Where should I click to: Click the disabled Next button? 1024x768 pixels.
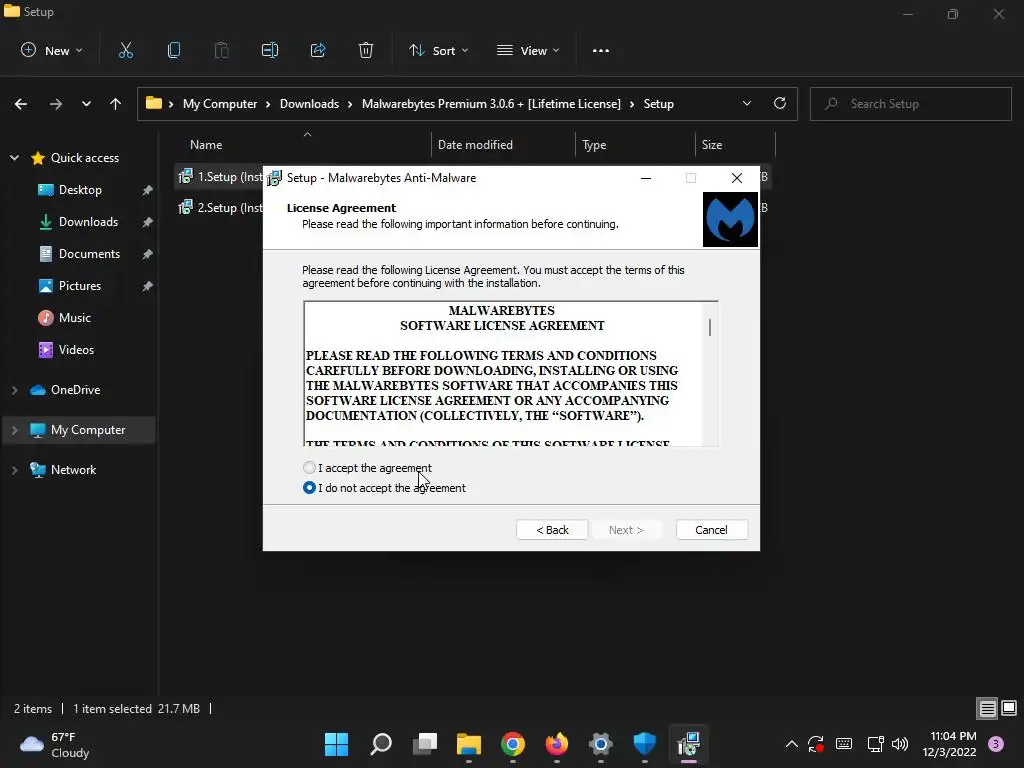[626, 530]
